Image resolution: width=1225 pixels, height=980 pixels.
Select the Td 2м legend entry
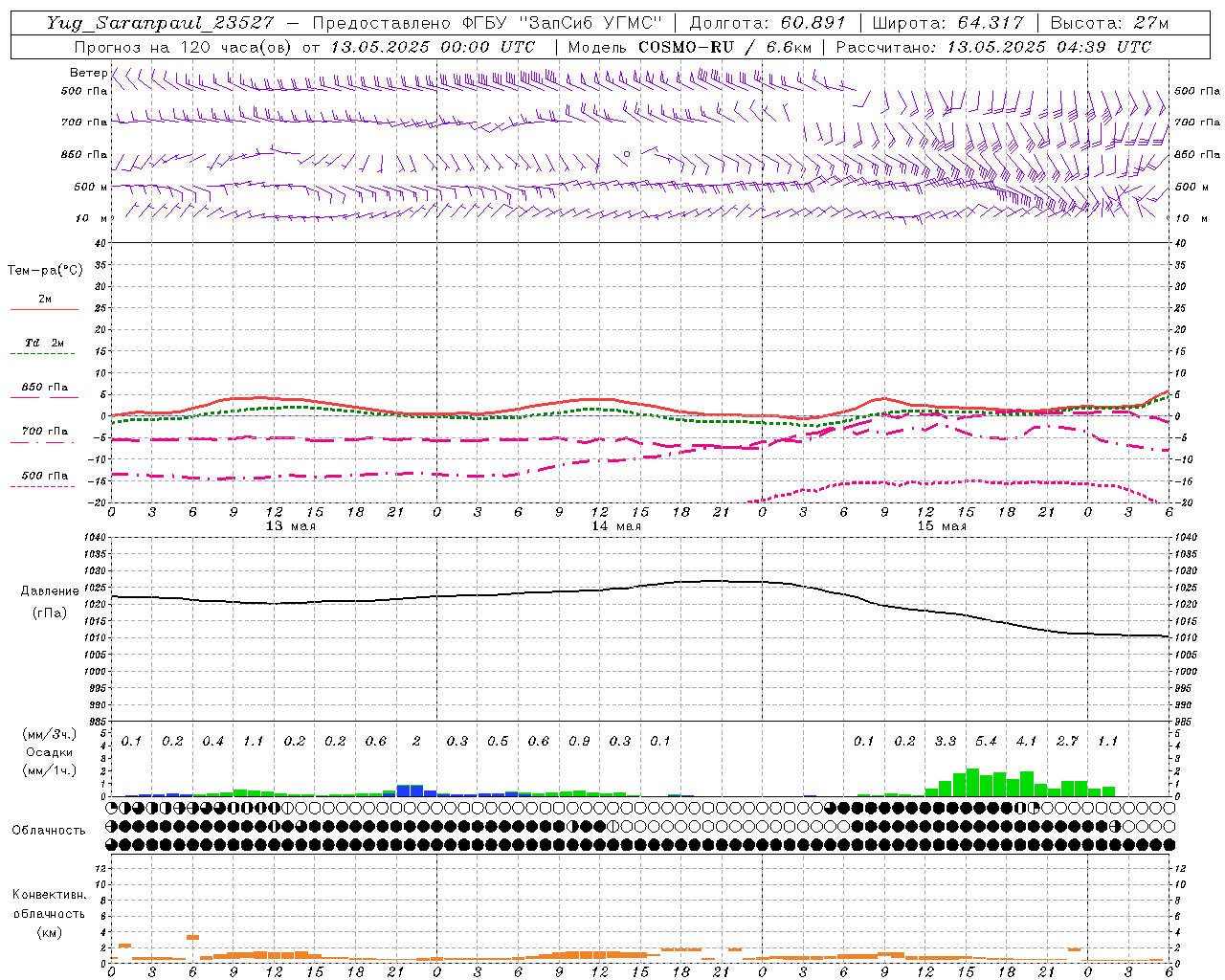45,343
